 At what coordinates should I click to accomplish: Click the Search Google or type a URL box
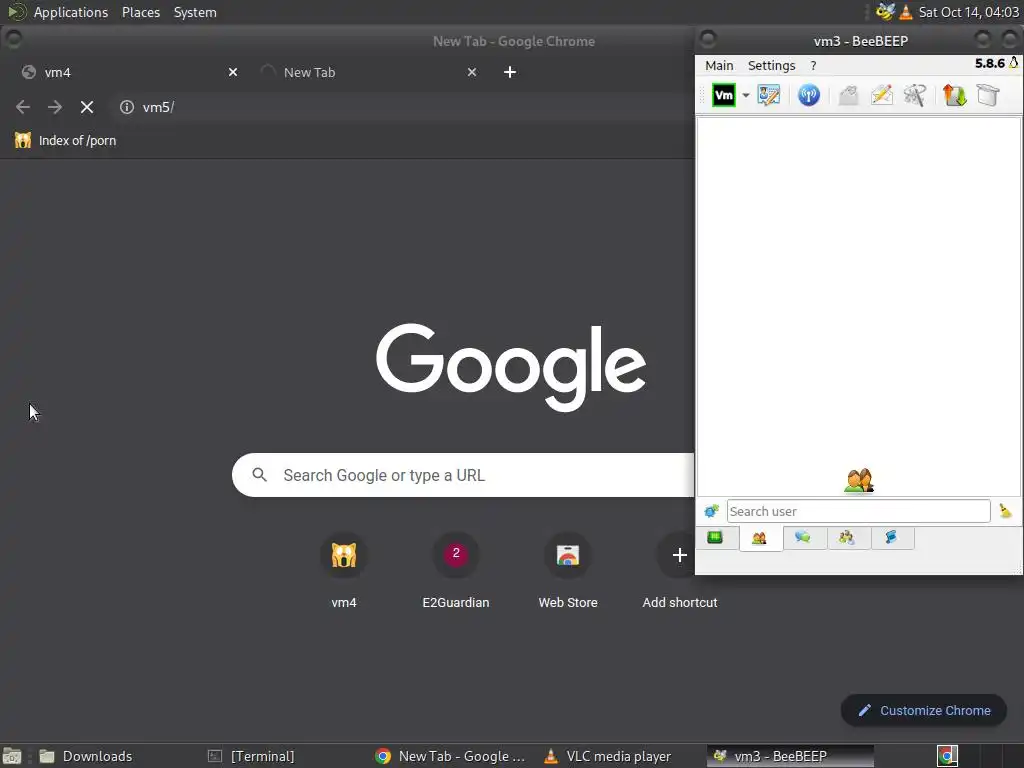[464, 475]
